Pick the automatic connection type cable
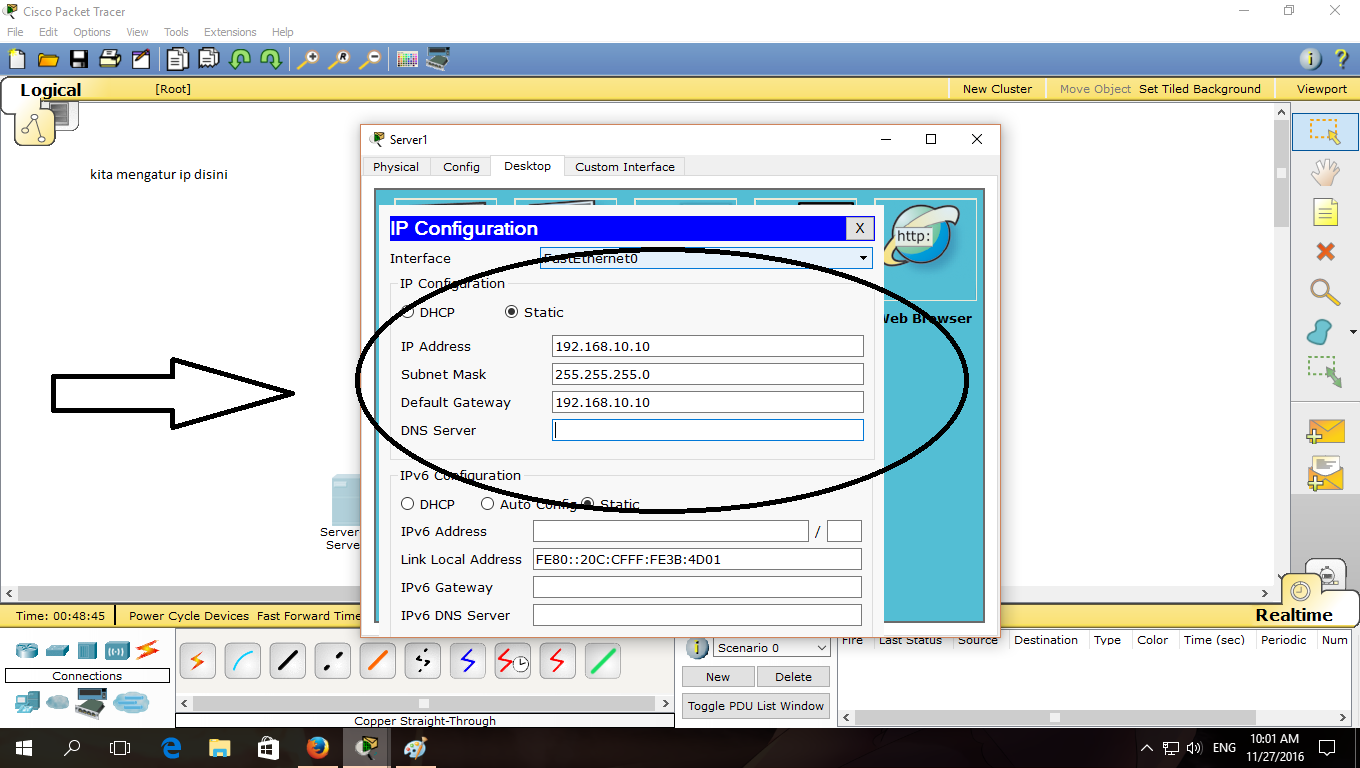 [197, 660]
